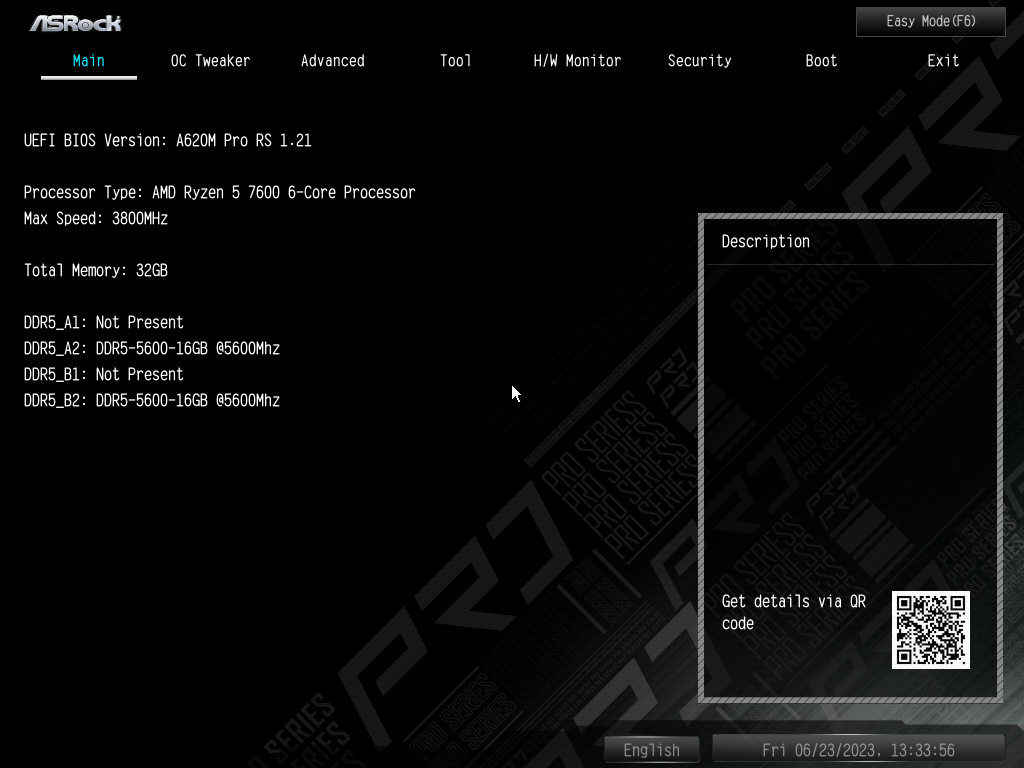1024x768 pixels.
Task: Click the Processor Type AMD Ryzen 5 line
Action: [x=219, y=193]
